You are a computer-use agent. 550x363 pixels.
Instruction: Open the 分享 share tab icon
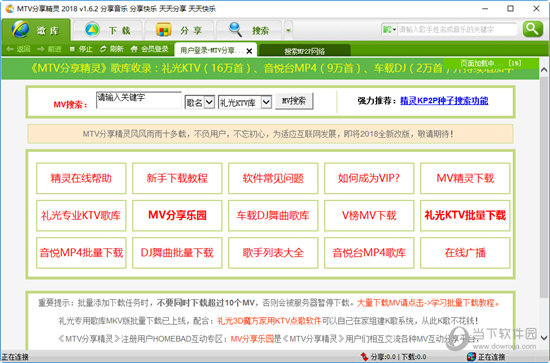coord(163,30)
